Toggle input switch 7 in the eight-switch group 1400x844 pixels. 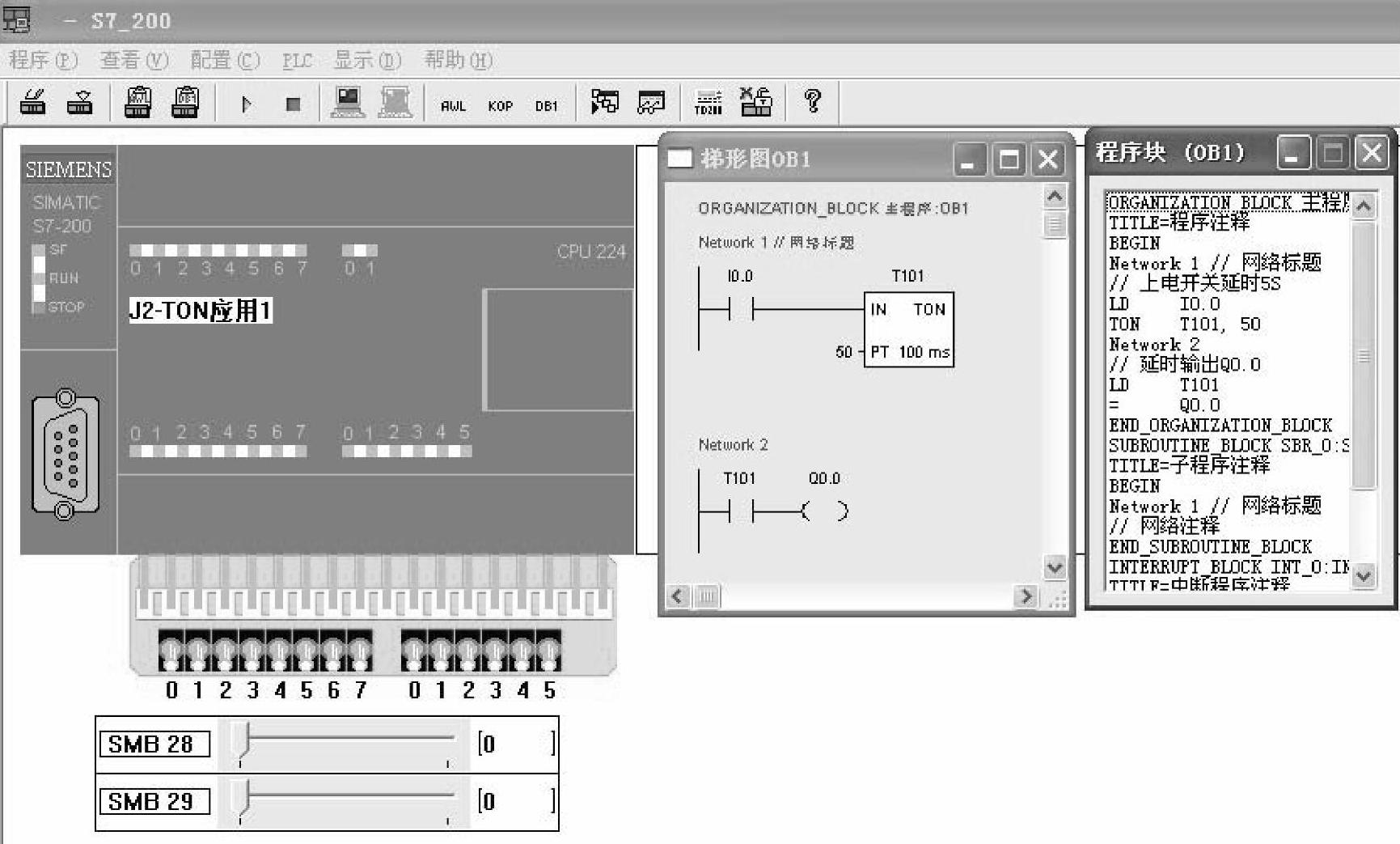tap(360, 651)
